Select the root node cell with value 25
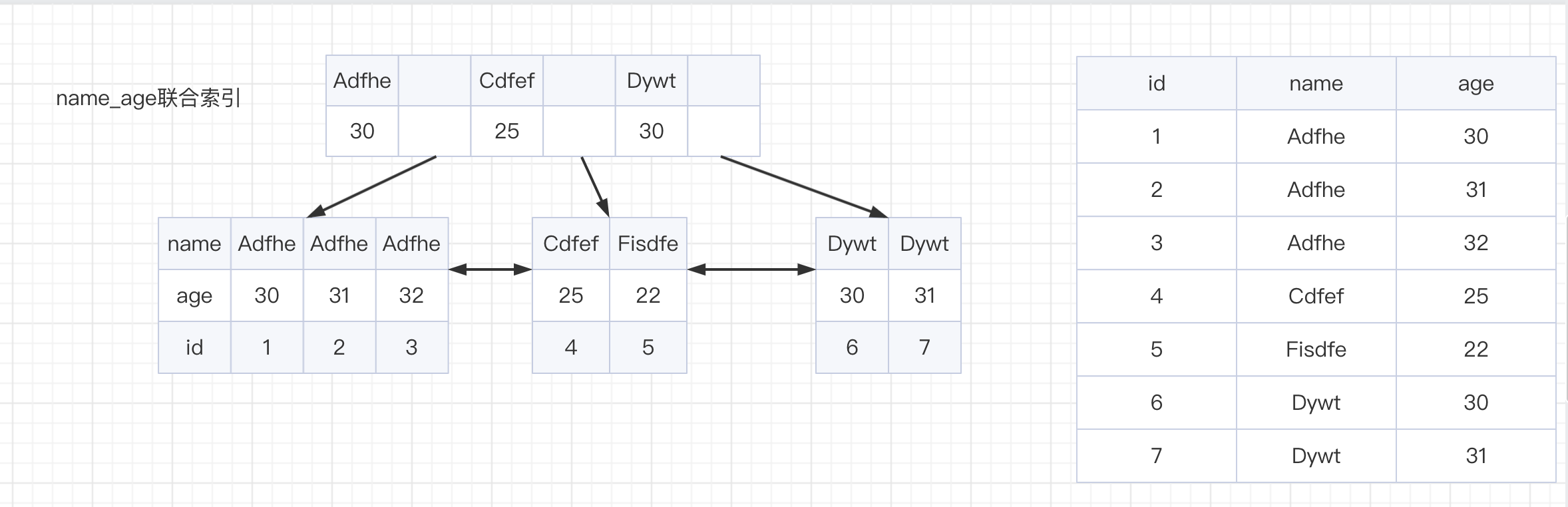The height and width of the screenshot is (507, 1568). 507,131
